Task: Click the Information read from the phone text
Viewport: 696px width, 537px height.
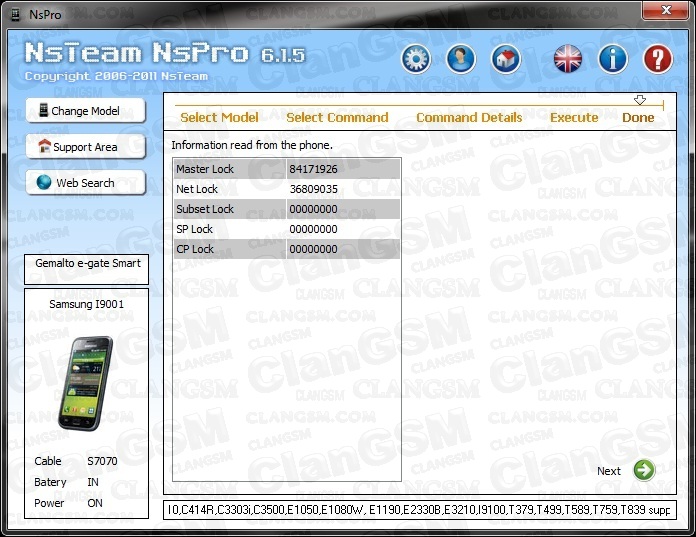Action: pyautogui.click(x=252, y=145)
